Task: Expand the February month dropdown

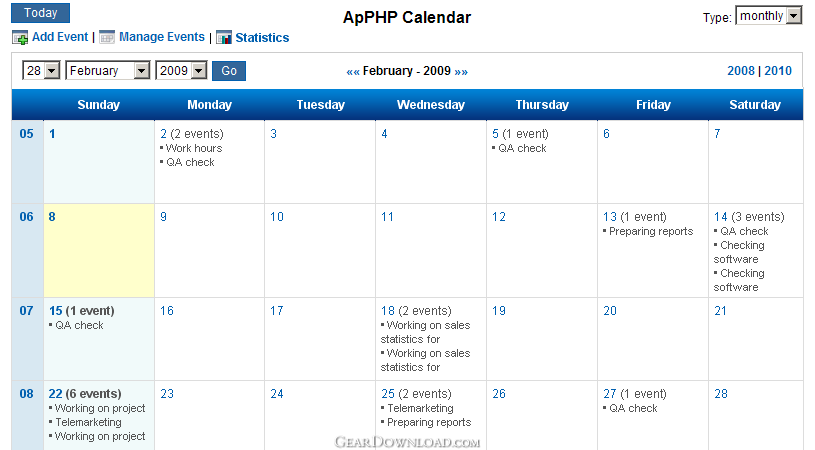Action: (108, 71)
